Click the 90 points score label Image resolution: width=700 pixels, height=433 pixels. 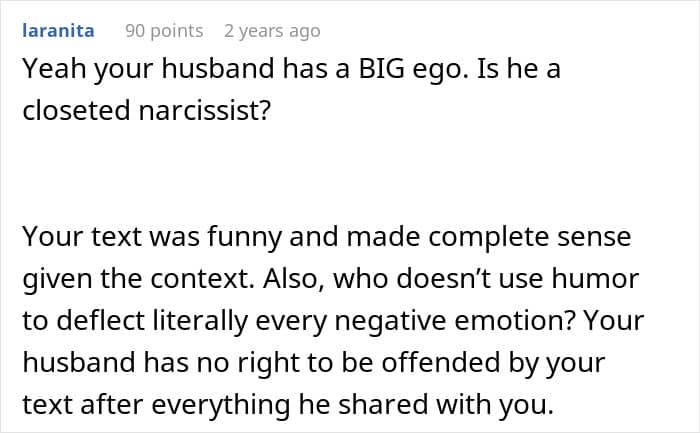pos(164,31)
